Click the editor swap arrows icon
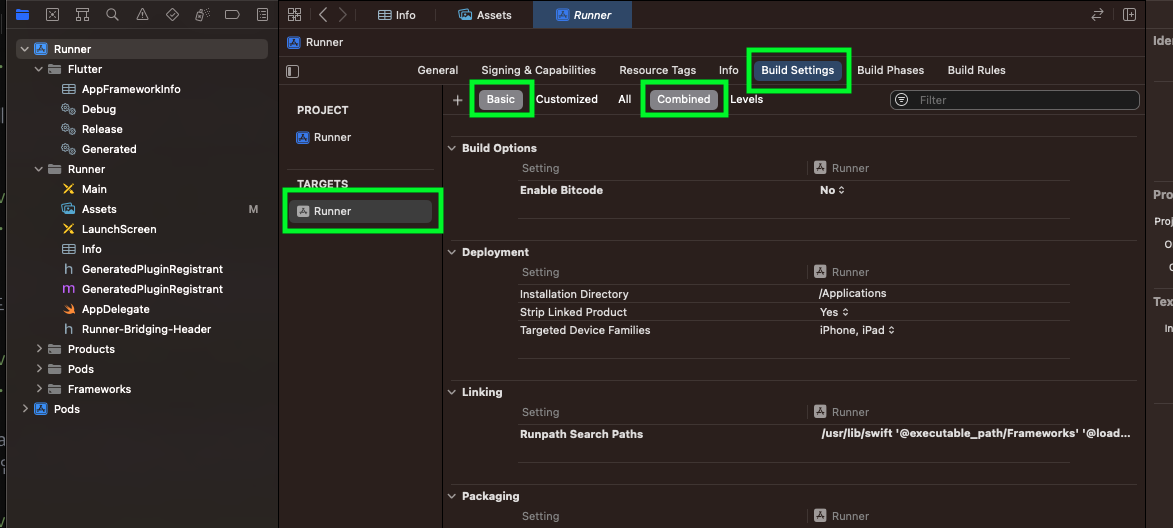The height and width of the screenshot is (528, 1173). click(1097, 14)
